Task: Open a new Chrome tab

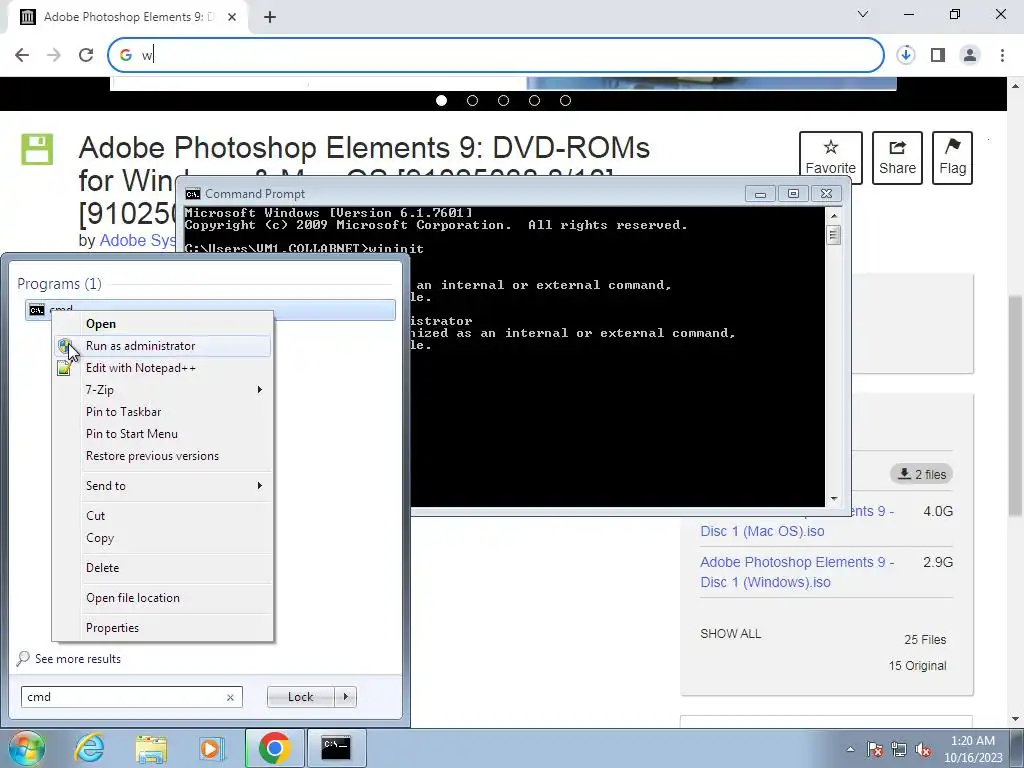Action: (x=270, y=17)
